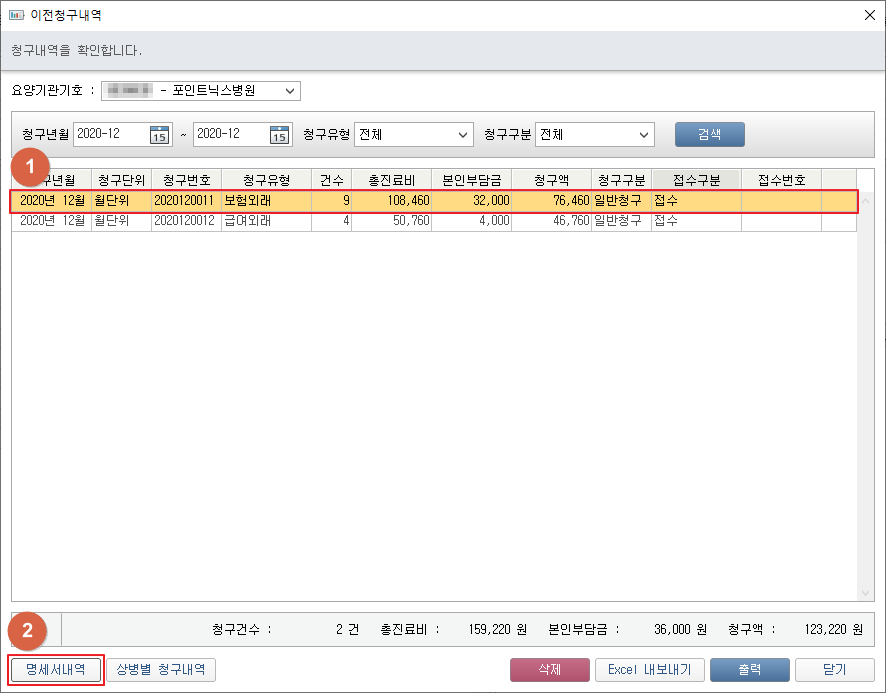The height and width of the screenshot is (693, 886).
Task: Expand the 요양기관기호 hospital dropdown
Action: [x=290, y=91]
